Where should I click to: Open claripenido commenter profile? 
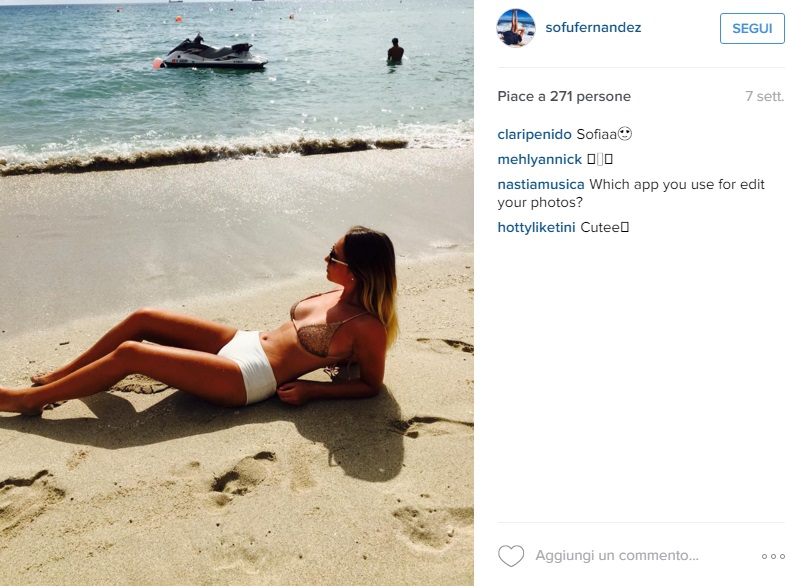[x=534, y=135]
